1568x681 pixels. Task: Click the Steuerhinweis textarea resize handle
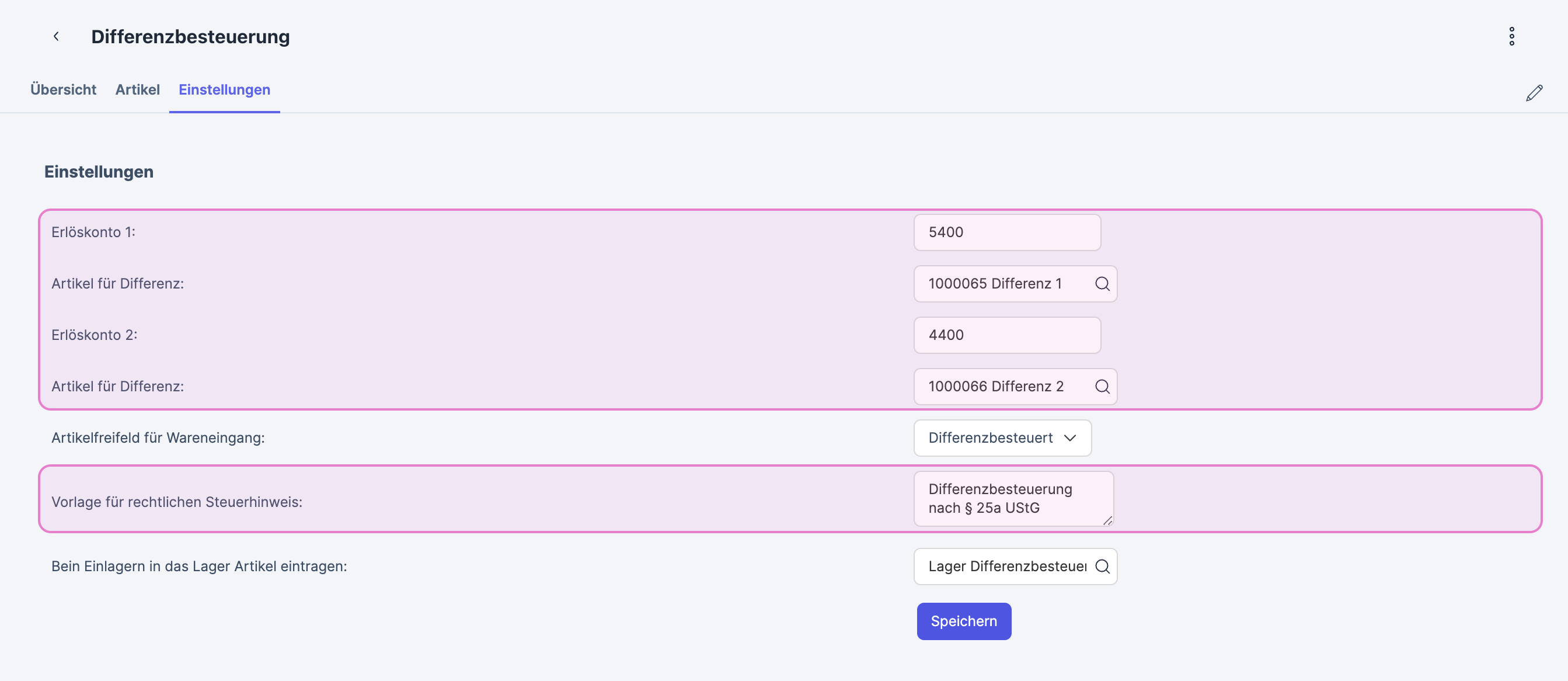click(x=1107, y=520)
